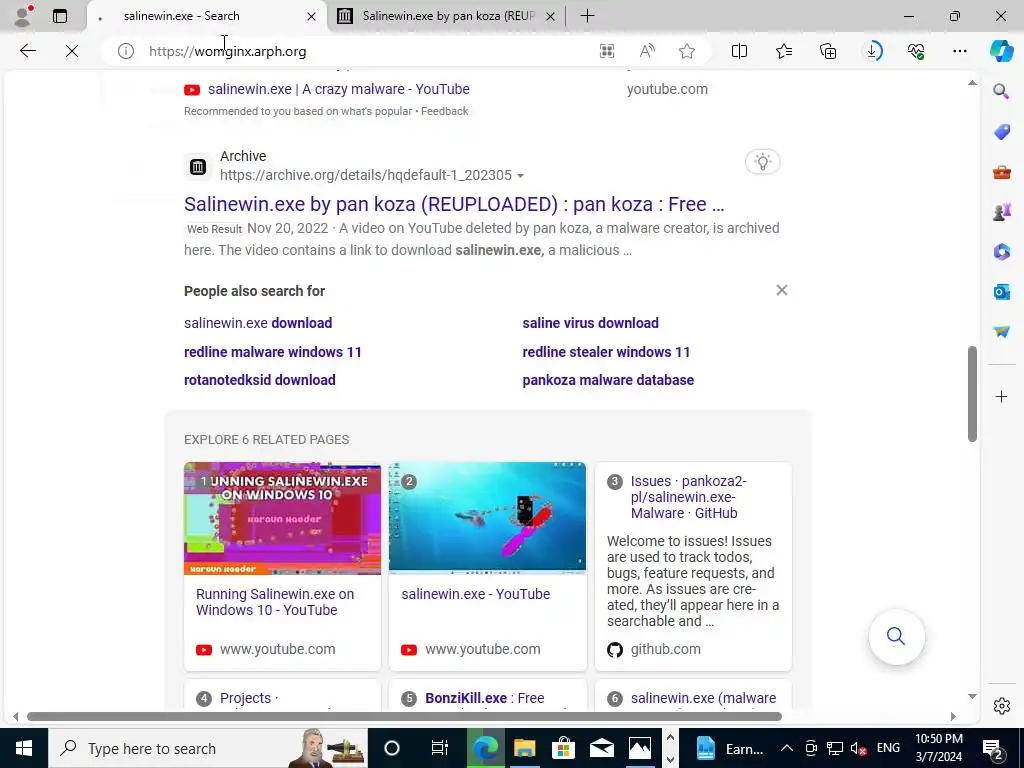Image resolution: width=1024 pixels, height=768 pixels.
Task: Launch Copilot from toolbar
Action: click(1001, 51)
